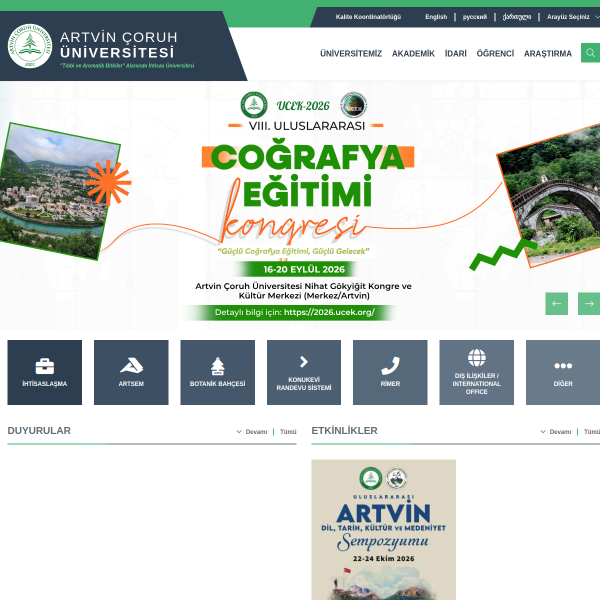600x600 pixels.
Task: Open the Diğer three-dots tile
Action: [563, 372]
